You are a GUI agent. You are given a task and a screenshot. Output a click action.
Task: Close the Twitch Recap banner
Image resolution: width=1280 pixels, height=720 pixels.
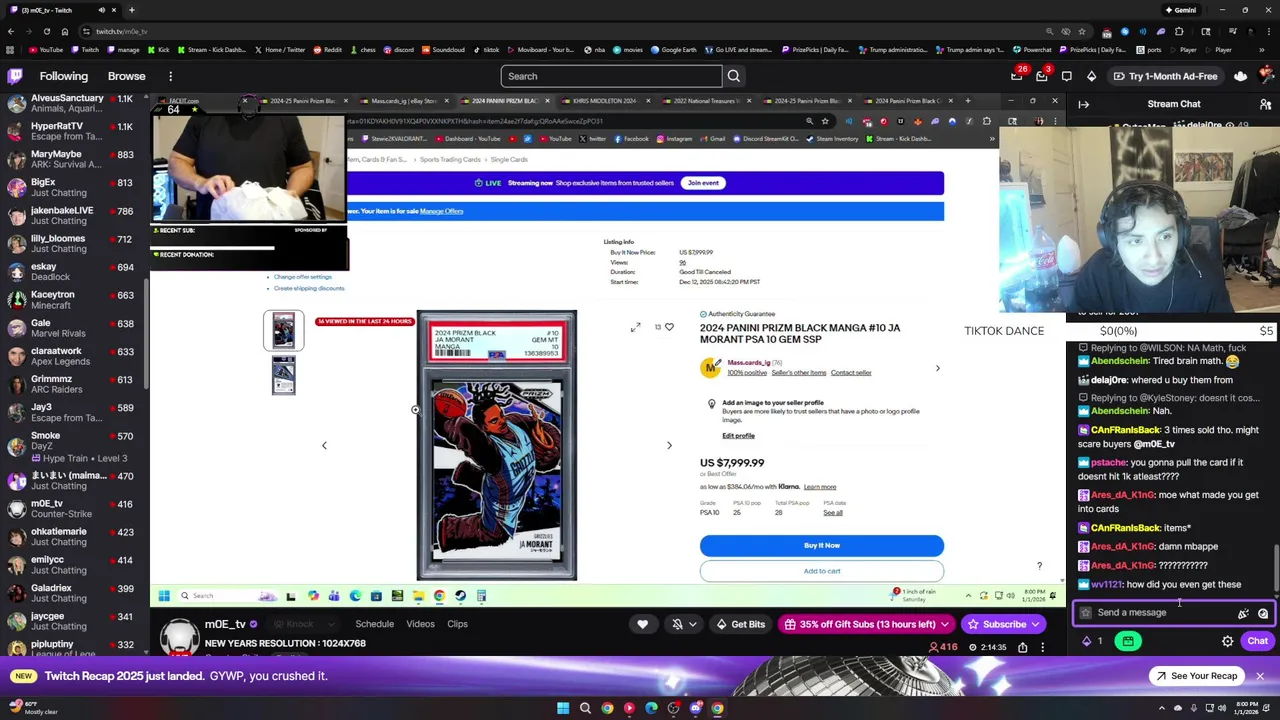coord(1260,676)
